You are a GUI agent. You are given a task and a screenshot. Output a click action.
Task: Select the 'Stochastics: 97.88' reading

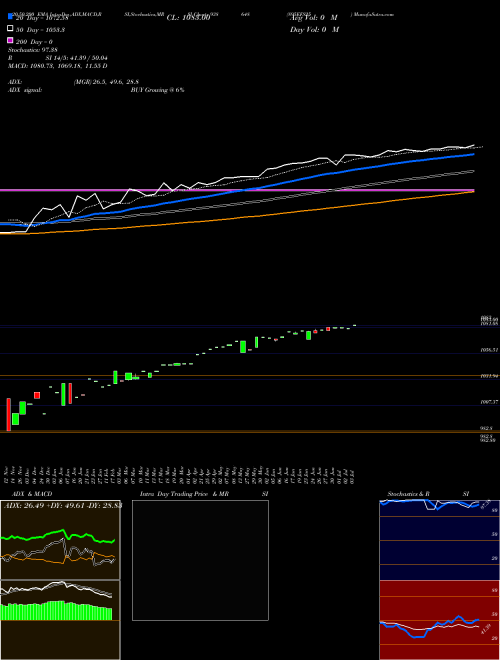click(x=33, y=50)
